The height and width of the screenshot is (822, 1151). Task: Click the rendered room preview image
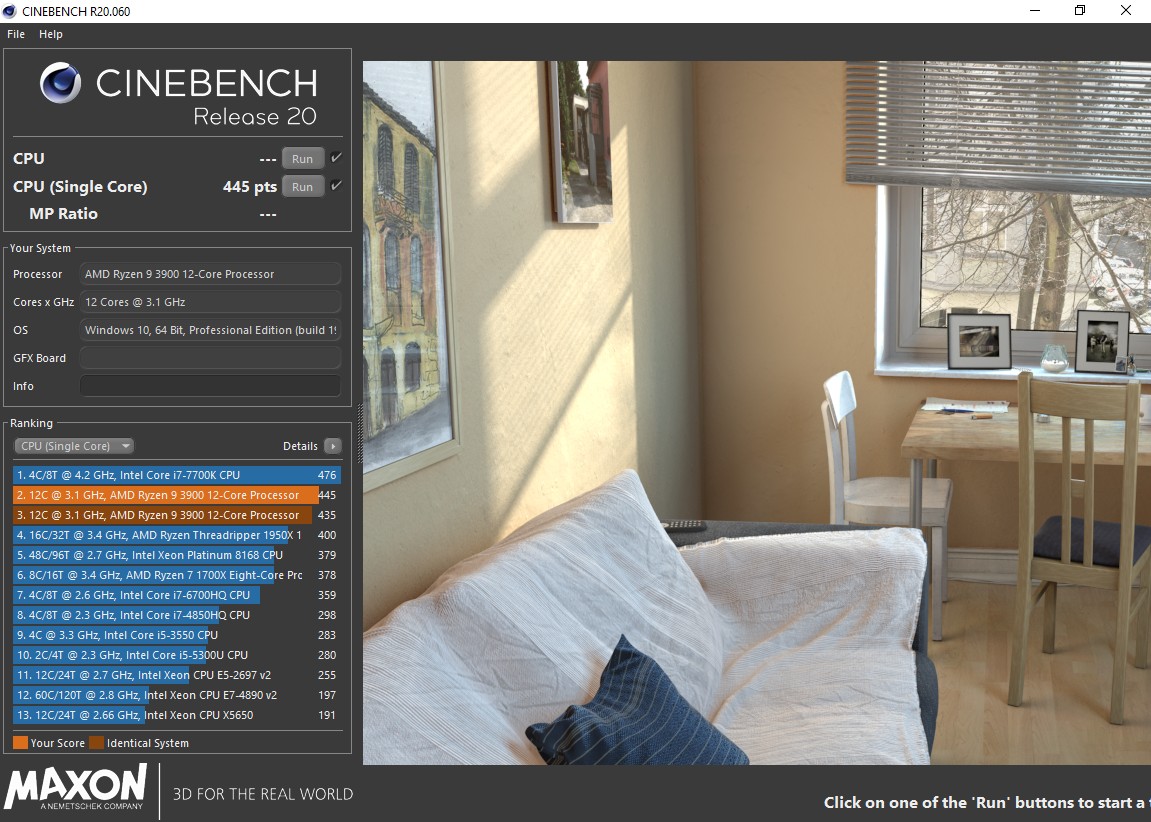[757, 412]
